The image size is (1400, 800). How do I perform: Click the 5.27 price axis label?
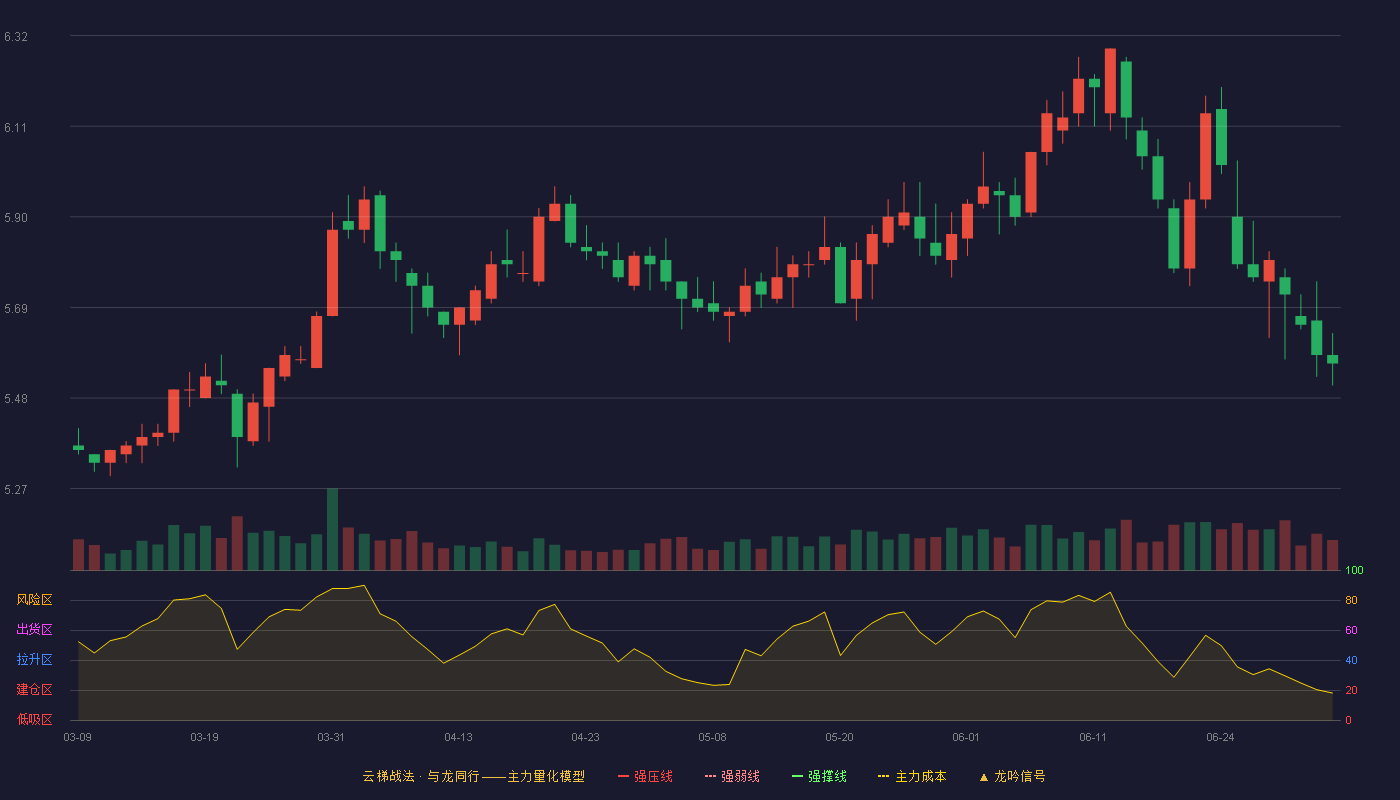[x=16, y=490]
